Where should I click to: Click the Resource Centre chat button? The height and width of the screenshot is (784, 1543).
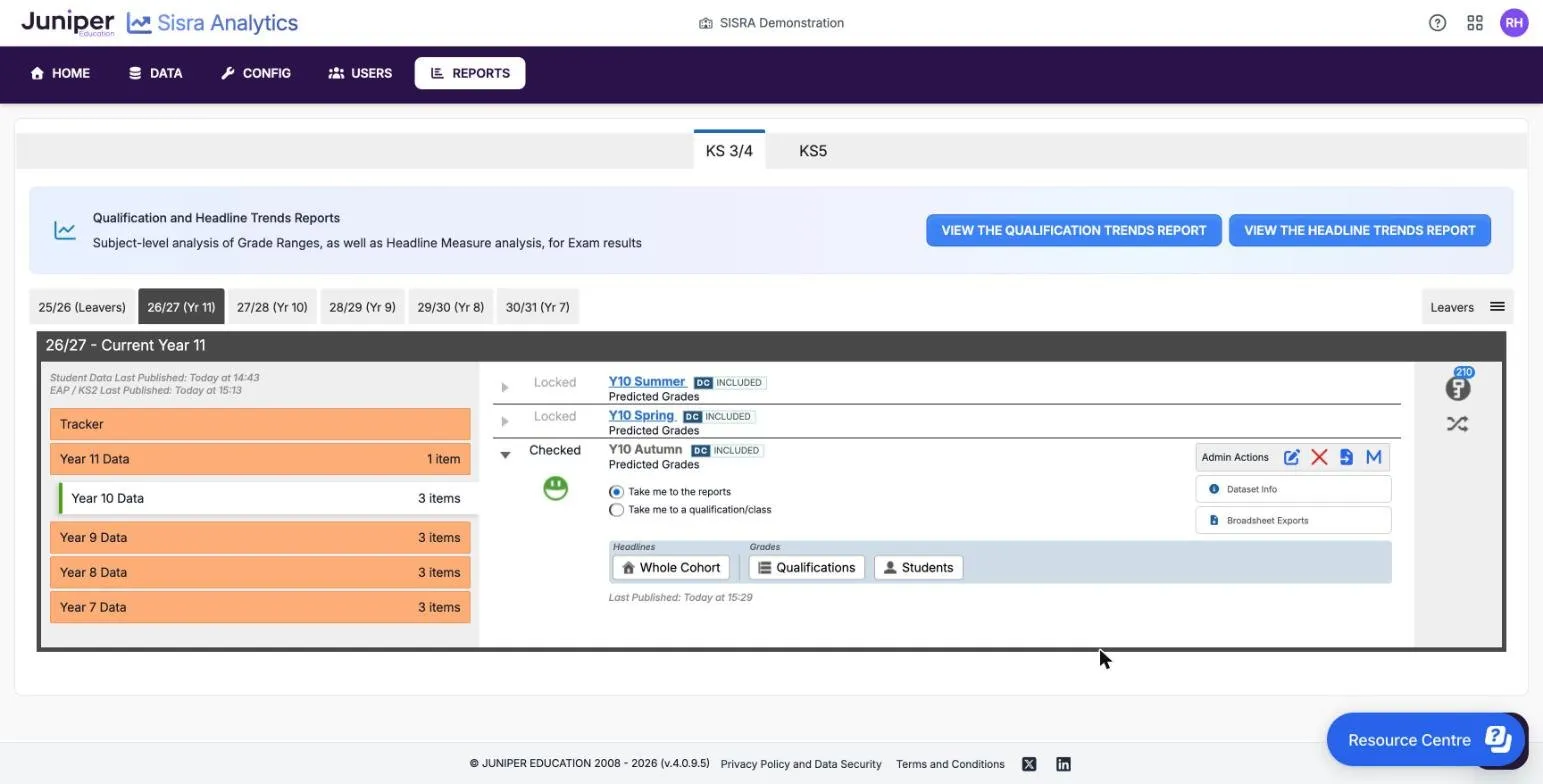click(1426, 740)
